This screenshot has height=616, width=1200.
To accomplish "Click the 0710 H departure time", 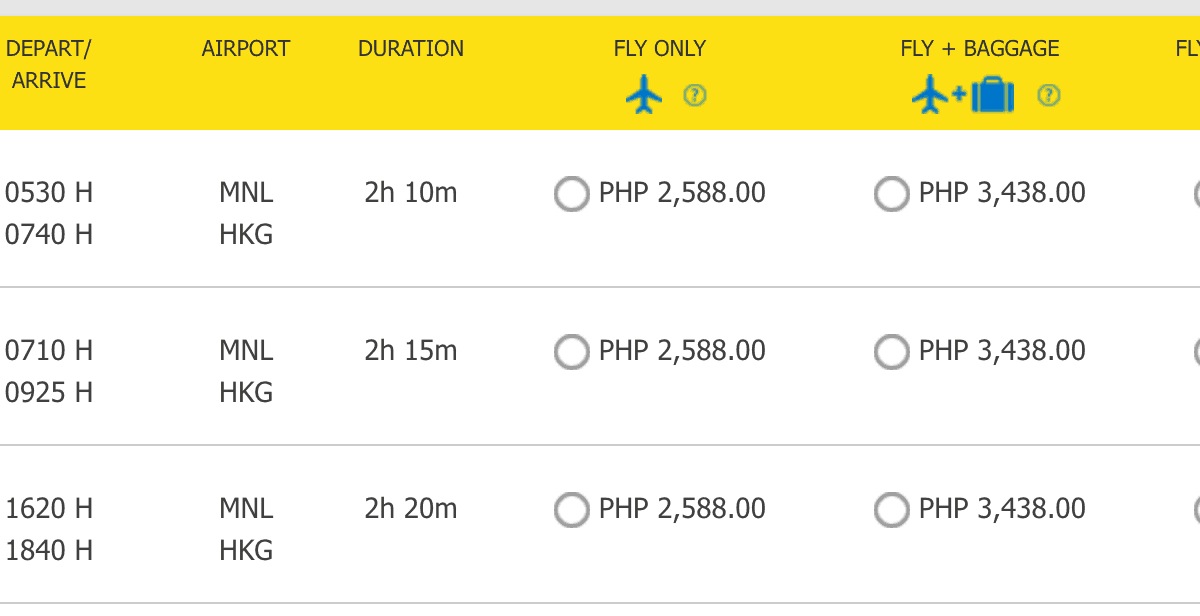I will click(49, 350).
